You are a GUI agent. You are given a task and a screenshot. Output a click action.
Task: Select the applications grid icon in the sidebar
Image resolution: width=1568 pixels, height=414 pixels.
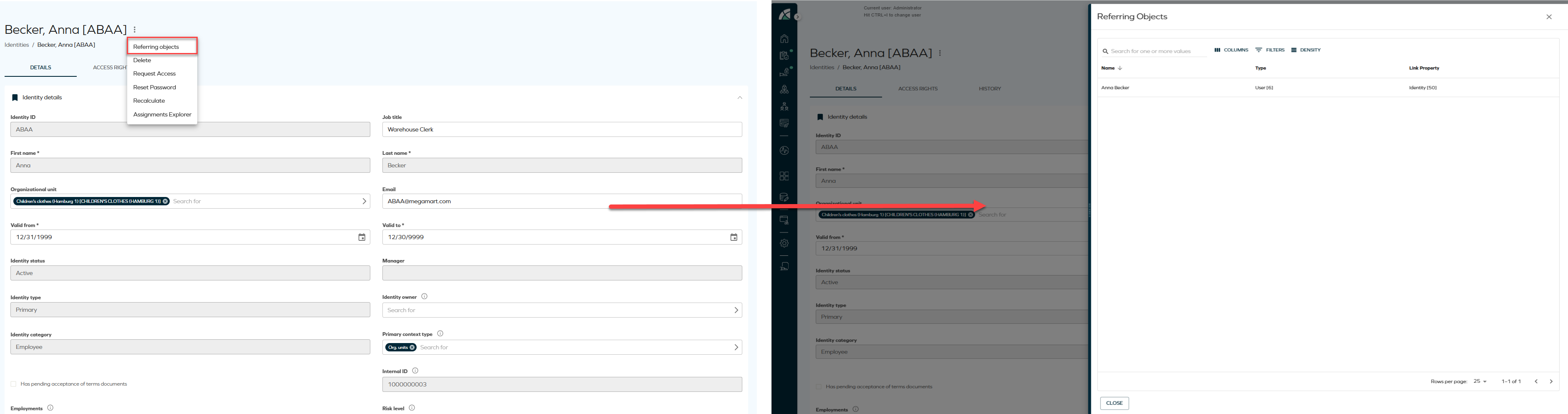coord(784,175)
